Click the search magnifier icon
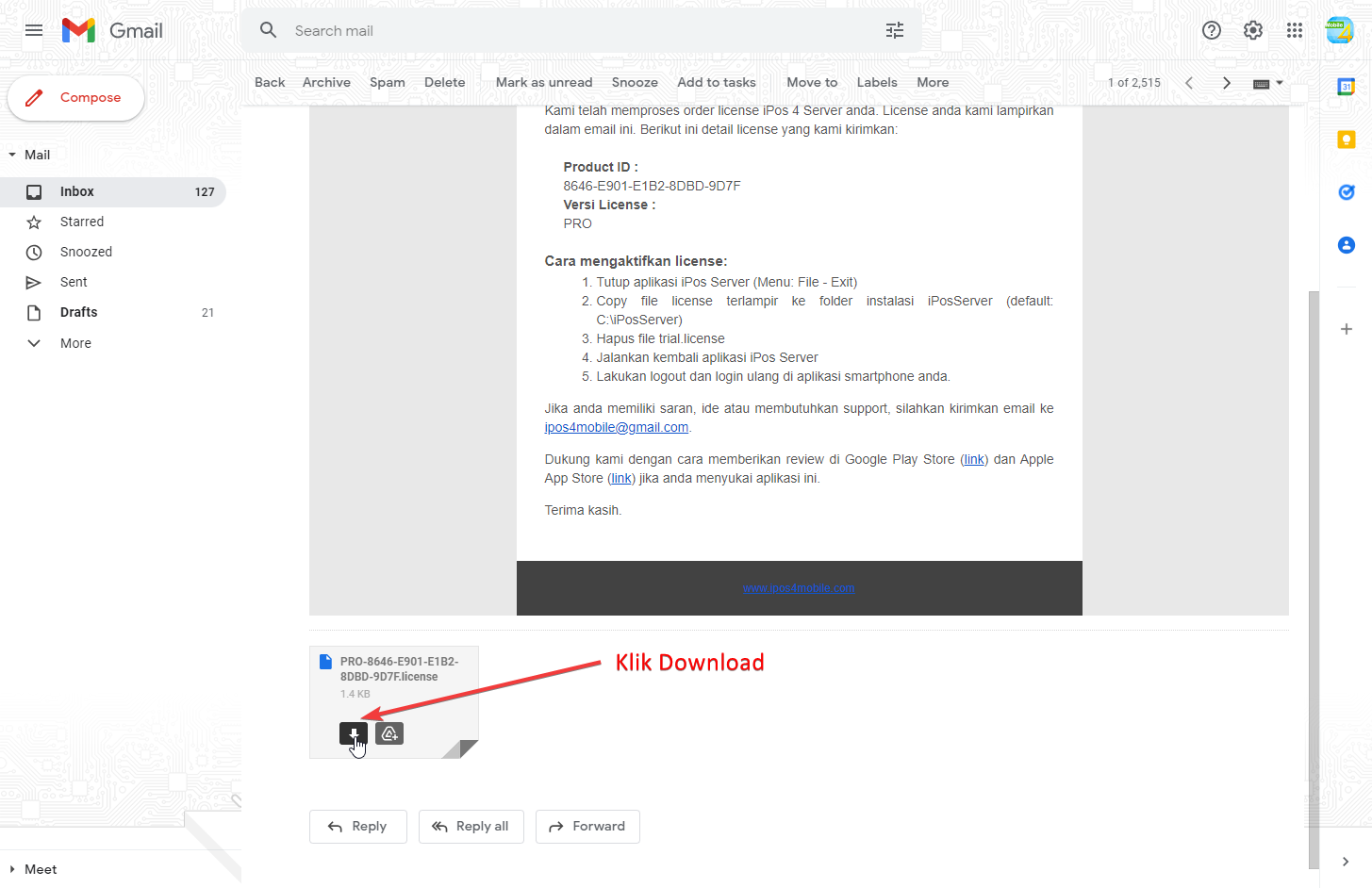 pyautogui.click(x=269, y=30)
